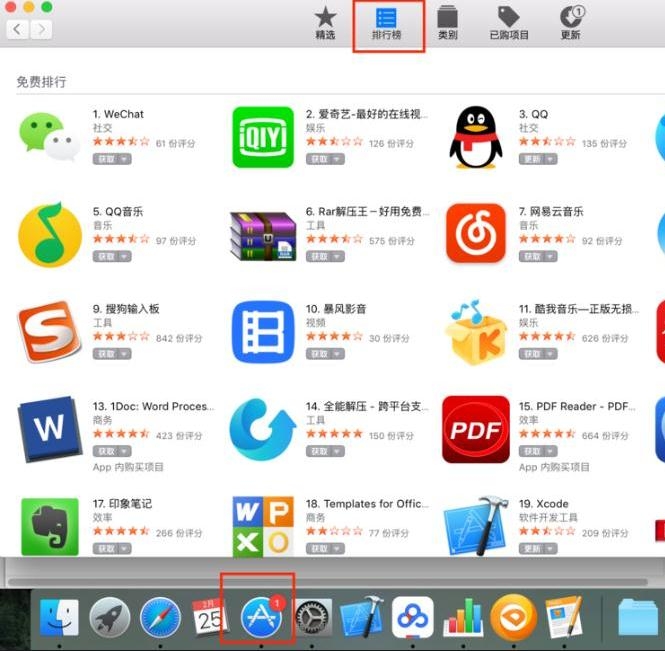Click '软件开发工具' category under Xcode

pyautogui.click(x=548, y=518)
